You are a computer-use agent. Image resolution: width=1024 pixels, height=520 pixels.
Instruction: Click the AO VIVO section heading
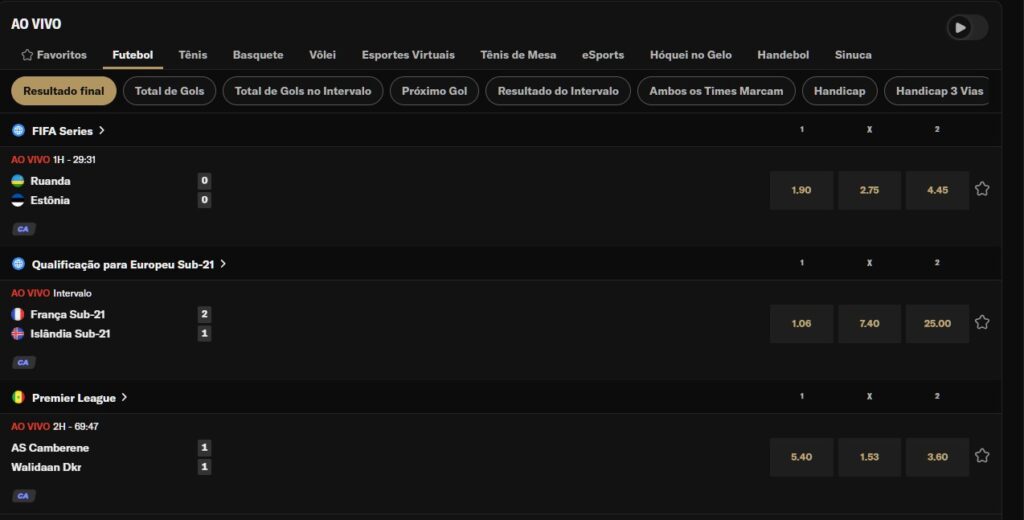36,24
